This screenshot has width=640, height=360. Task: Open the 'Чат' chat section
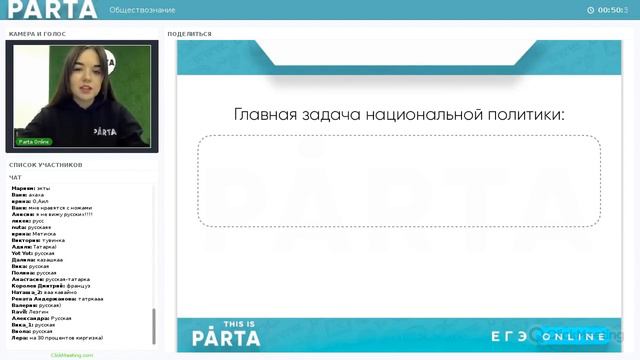click(x=15, y=178)
